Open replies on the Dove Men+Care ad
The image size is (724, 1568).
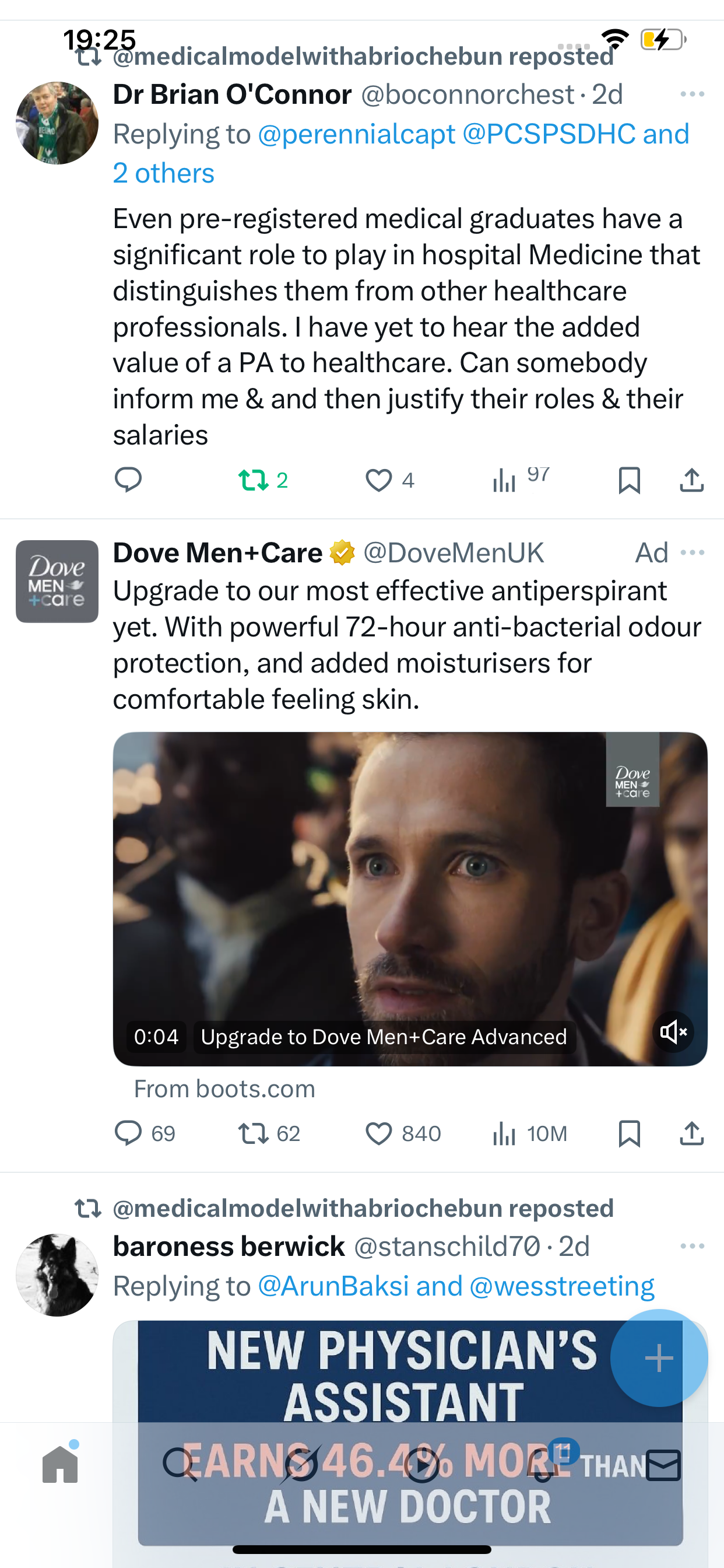tap(128, 1133)
